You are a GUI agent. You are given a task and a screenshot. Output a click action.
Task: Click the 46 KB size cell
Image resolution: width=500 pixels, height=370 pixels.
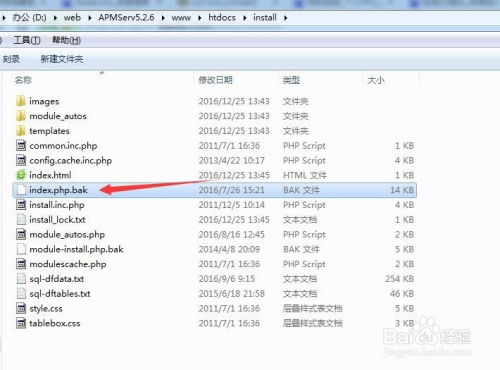coord(402,293)
